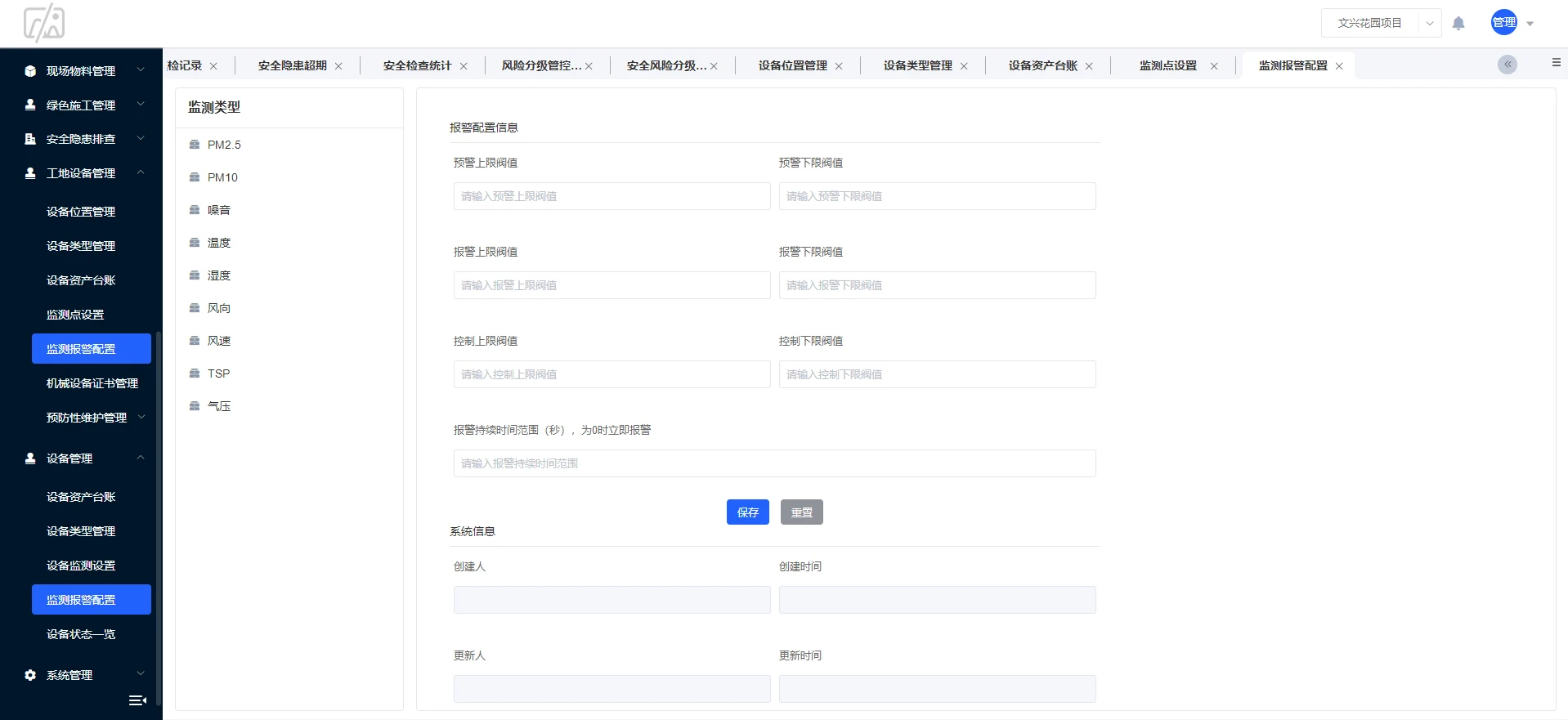Click the 安全隐患排查 building icon
Screen dimensions: 1568x720
click(30, 139)
